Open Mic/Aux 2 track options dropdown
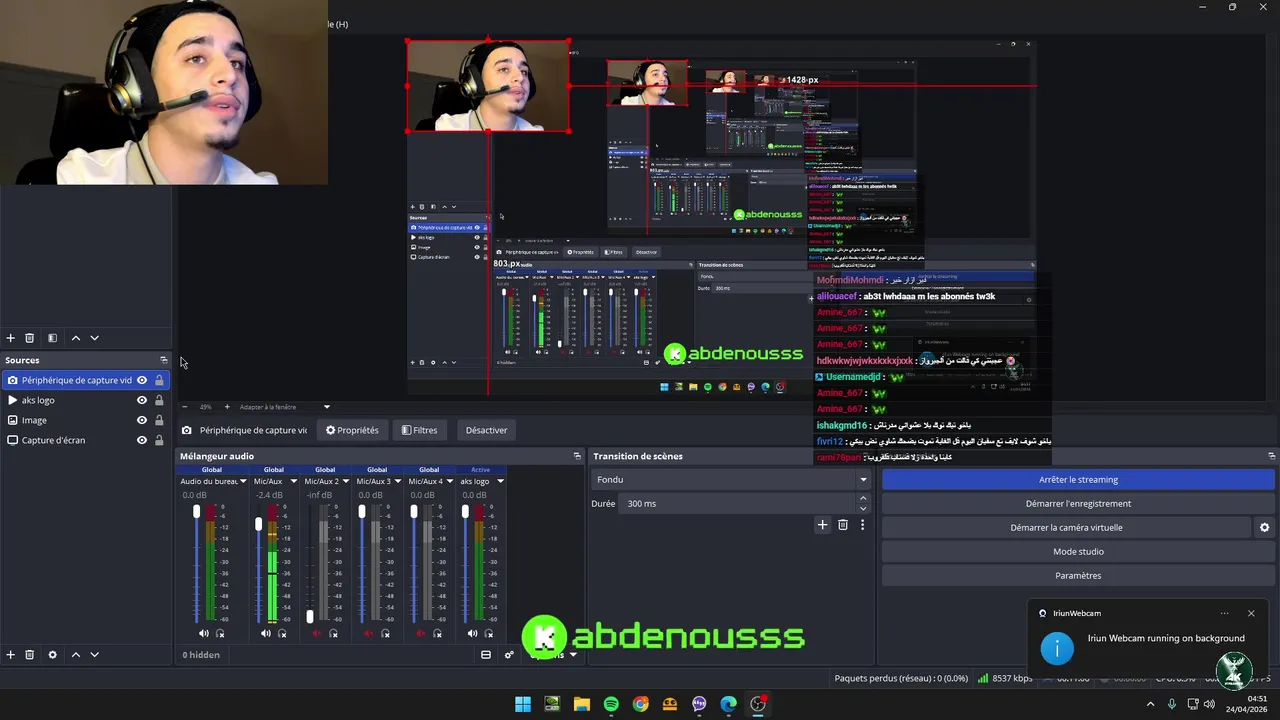The height and width of the screenshot is (720, 1280). (x=346, y=481)
